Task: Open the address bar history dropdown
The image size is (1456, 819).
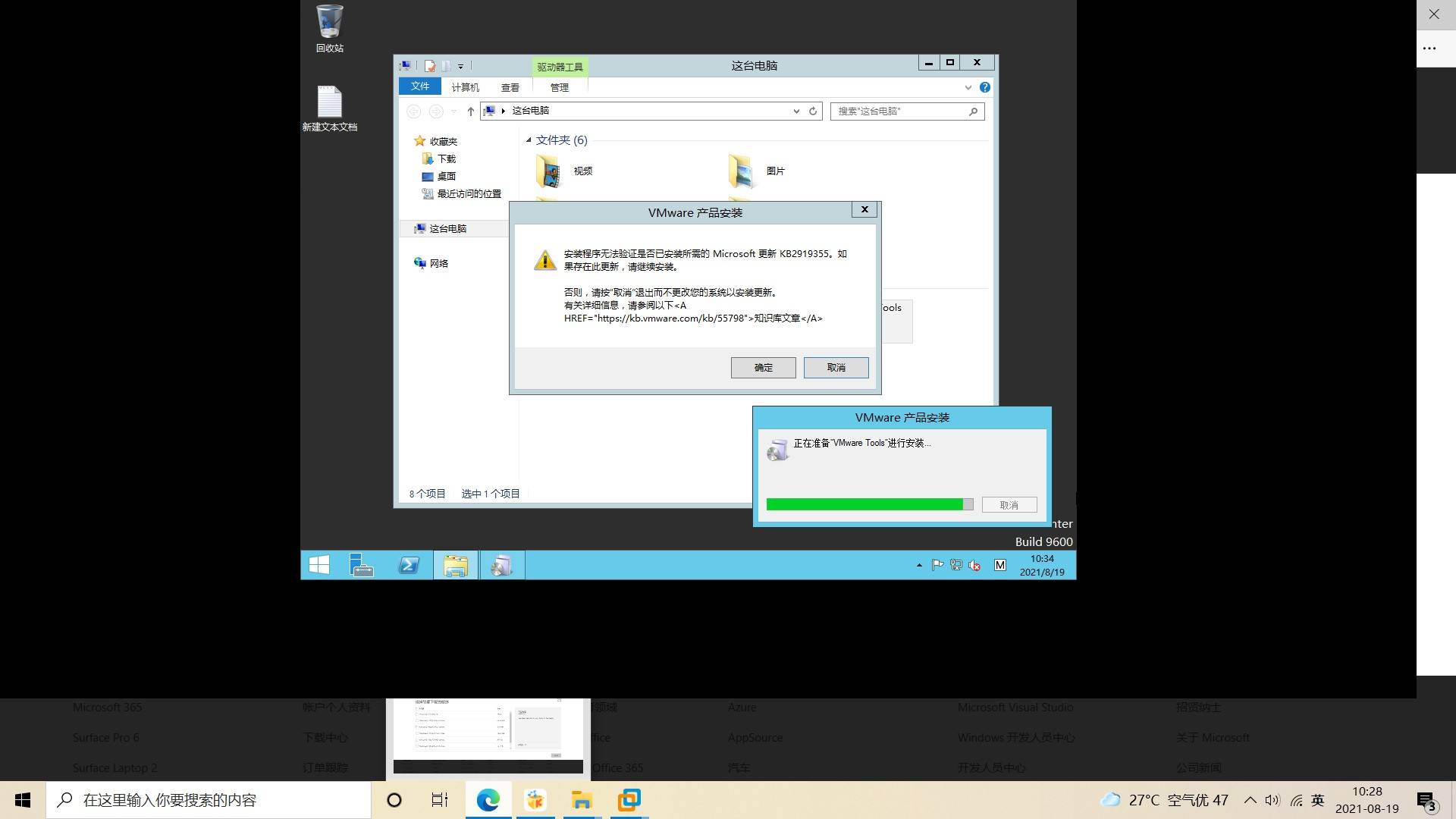Action: pos(796,111)
